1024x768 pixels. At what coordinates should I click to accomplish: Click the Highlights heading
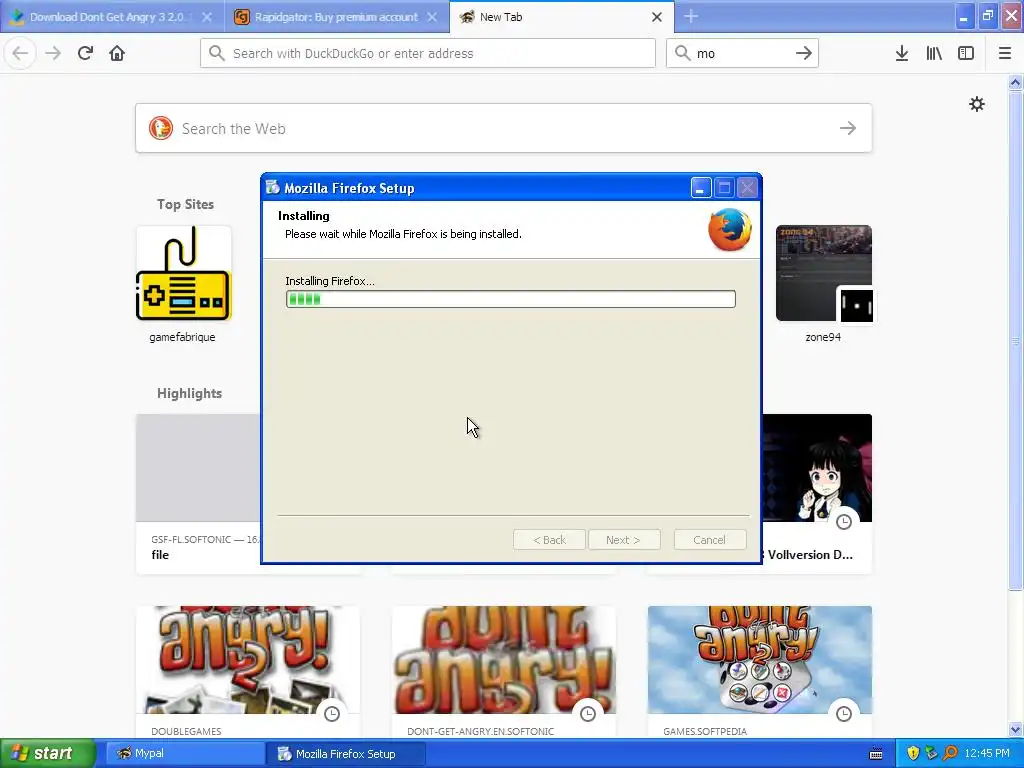189,393
